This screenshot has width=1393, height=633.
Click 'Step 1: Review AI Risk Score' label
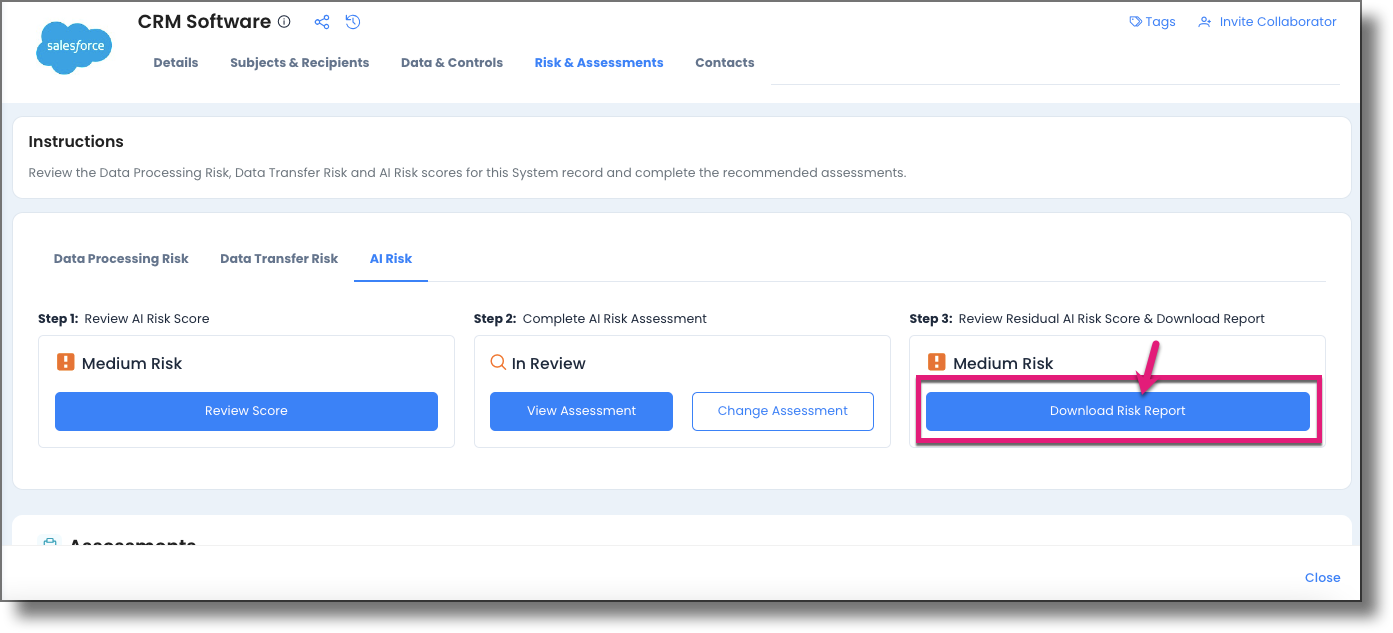point(124,319)
